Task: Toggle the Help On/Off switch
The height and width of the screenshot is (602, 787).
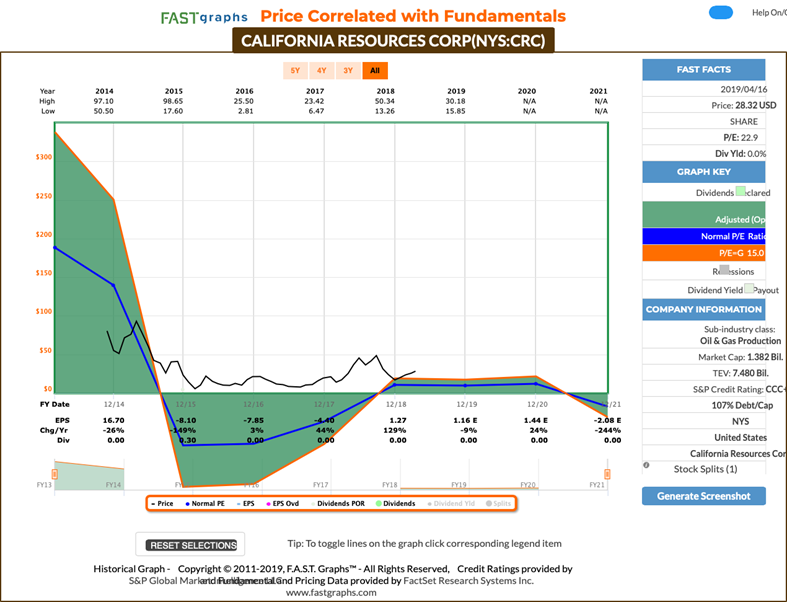Action: tap(721, 13)
